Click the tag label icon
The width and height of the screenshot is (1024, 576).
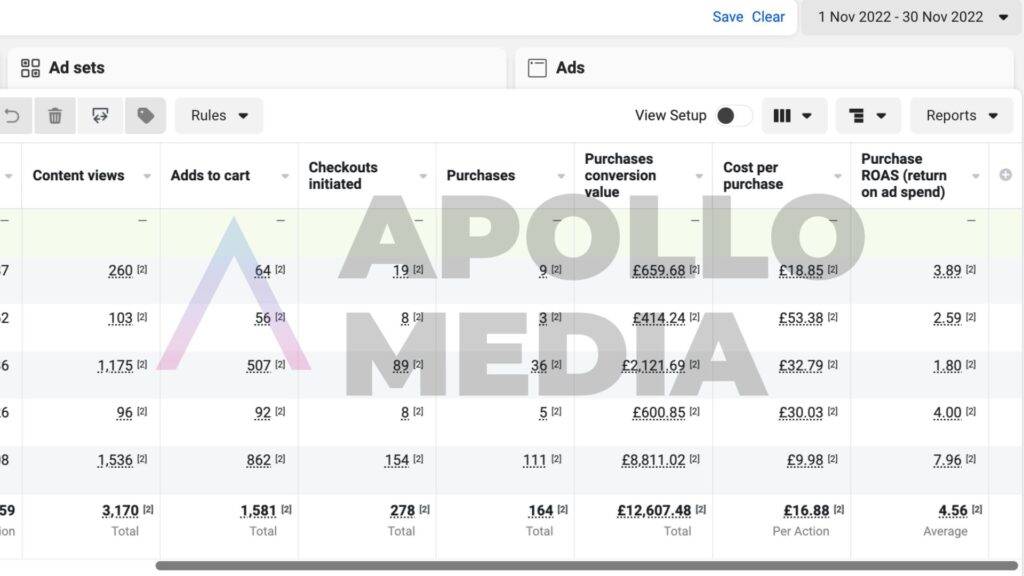coord(145,116)
